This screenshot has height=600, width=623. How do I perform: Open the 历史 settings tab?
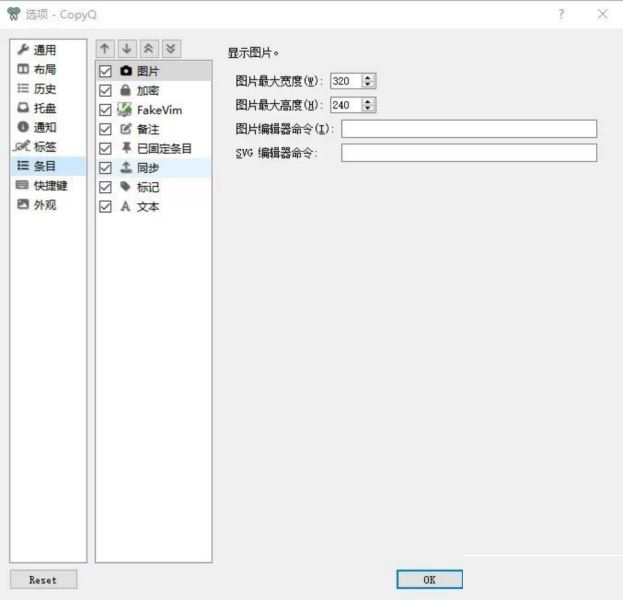pyautogui.click(x=48, y=88)
